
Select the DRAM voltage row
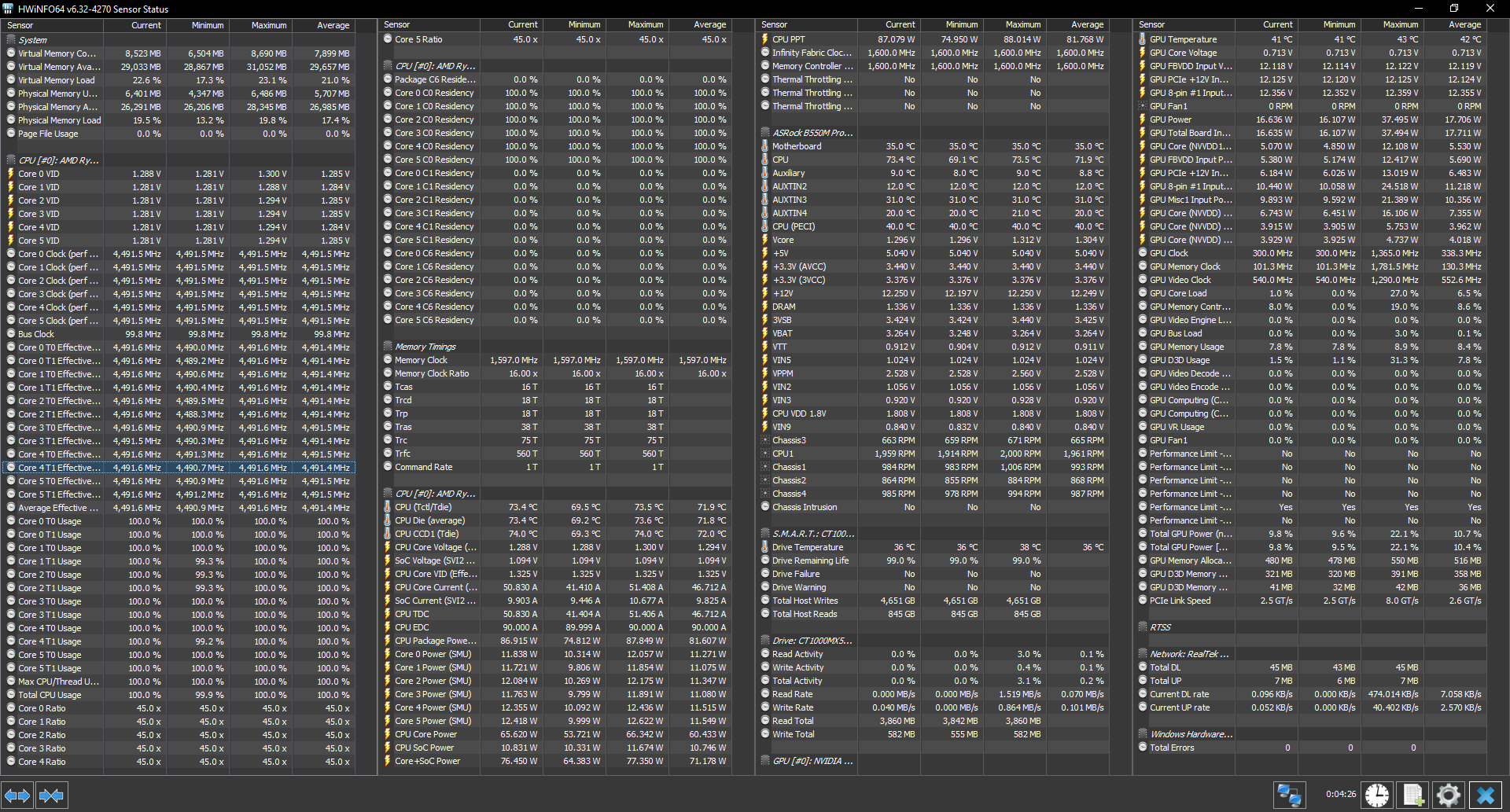coord(934,307)
